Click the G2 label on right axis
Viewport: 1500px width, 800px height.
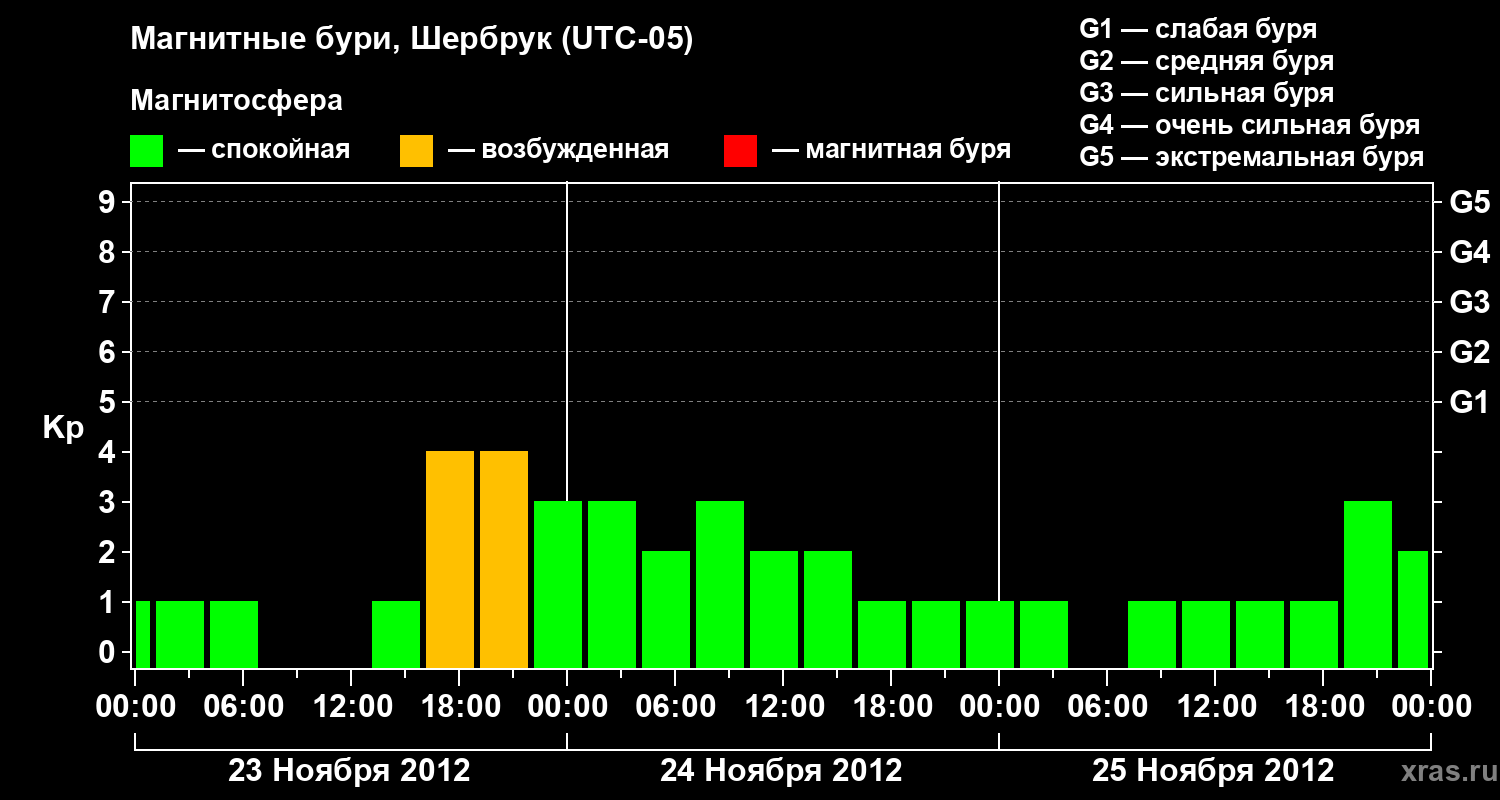pos(1469,352)
